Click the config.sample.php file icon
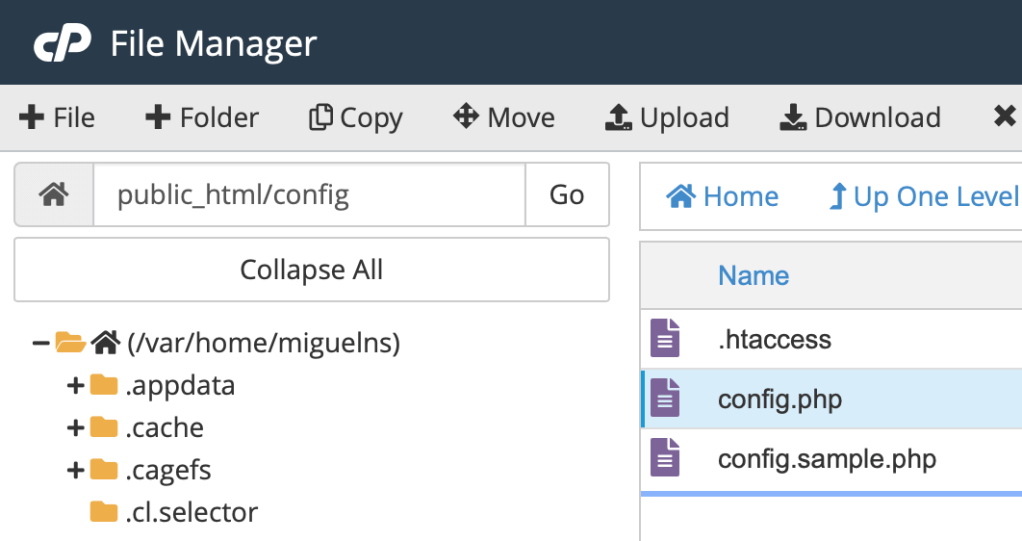This screenshot has height=541, width=1022. pyautogui.click(x=665, y=459)
